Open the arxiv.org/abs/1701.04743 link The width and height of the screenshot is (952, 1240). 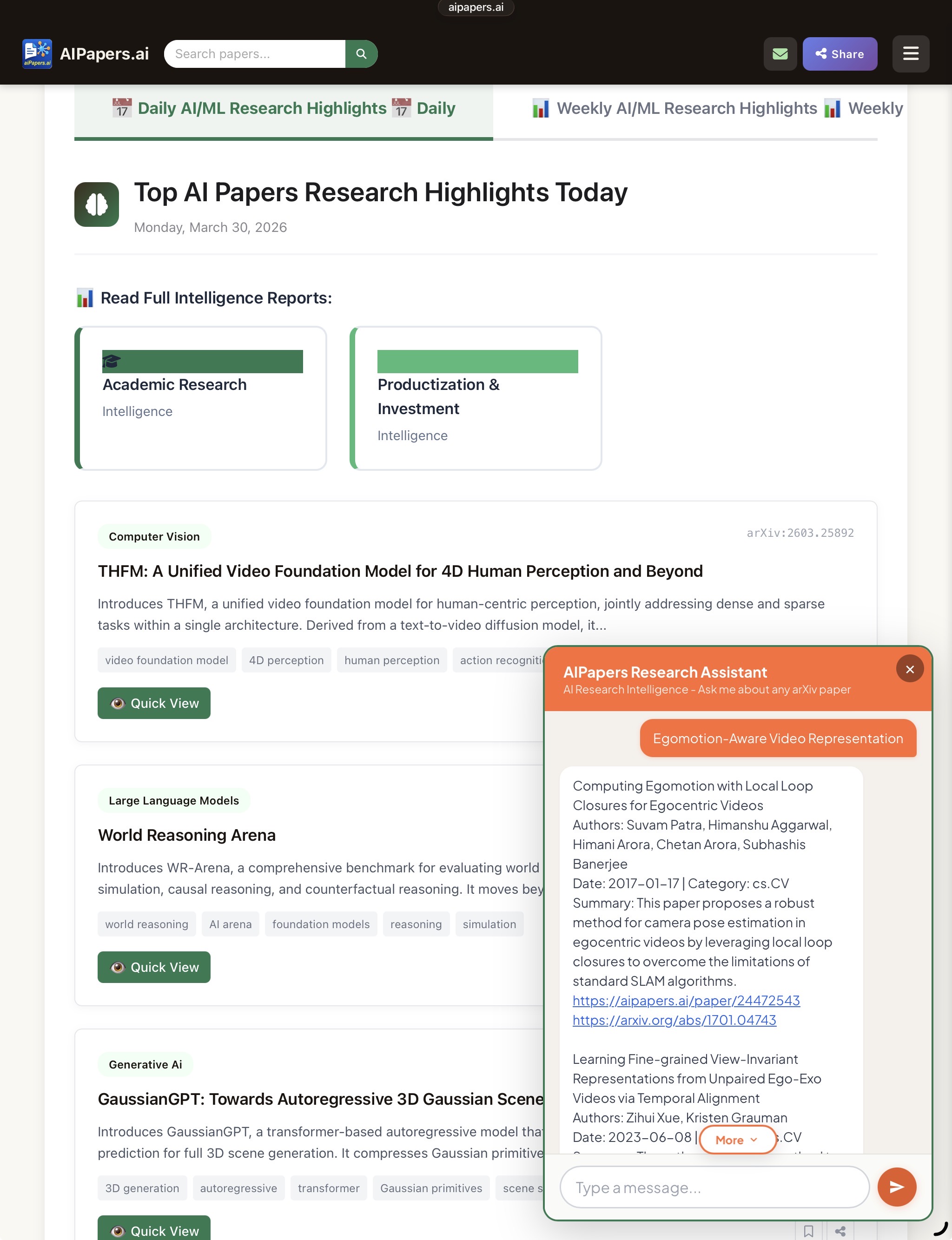(674, 1020)
